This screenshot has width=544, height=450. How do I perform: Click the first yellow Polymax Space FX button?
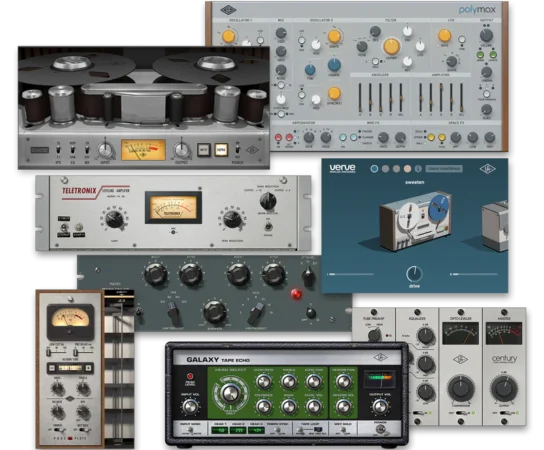[x=431, y=137]
